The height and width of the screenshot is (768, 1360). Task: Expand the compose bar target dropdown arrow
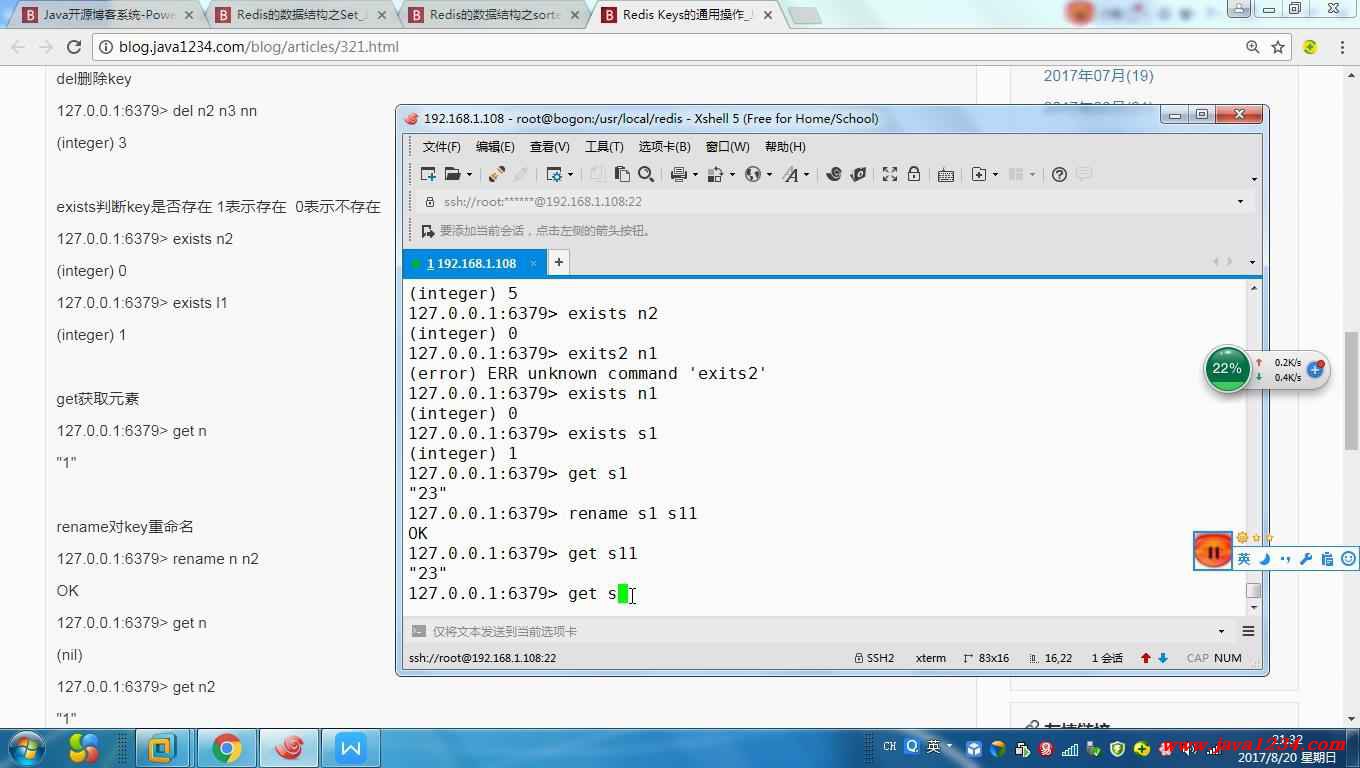1221,631
